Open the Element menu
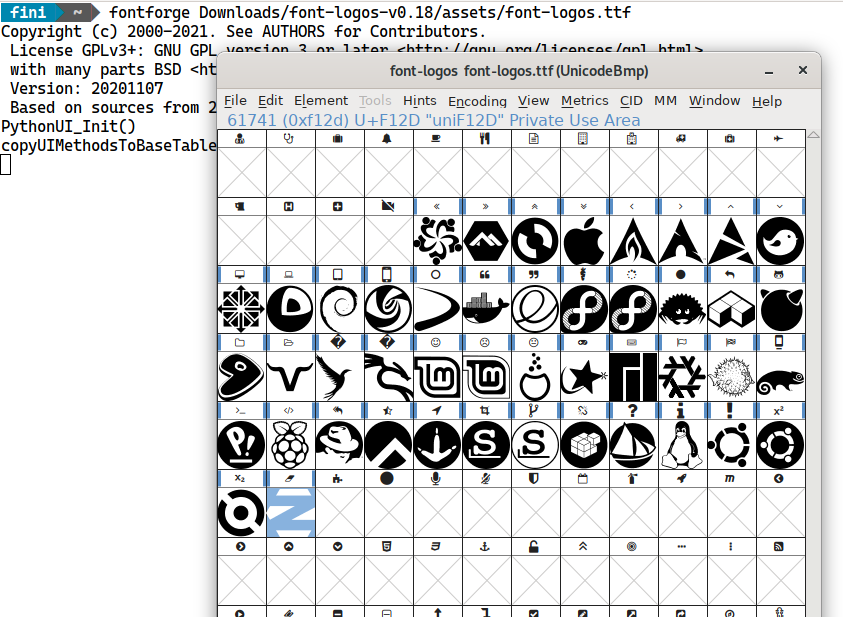 321,100
